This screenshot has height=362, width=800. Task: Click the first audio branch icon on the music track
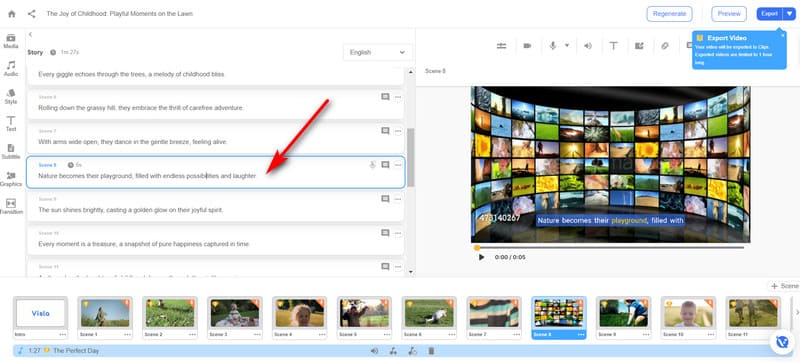(393, 351)
